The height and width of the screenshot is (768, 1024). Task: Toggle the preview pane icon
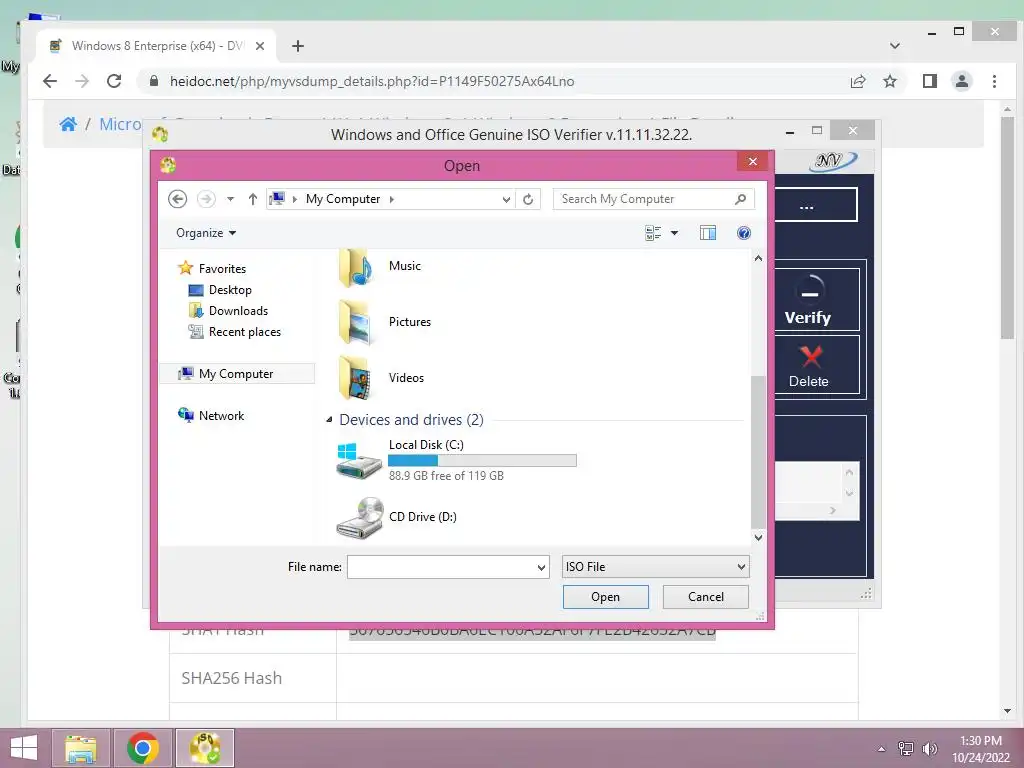(x=708, y=233)
